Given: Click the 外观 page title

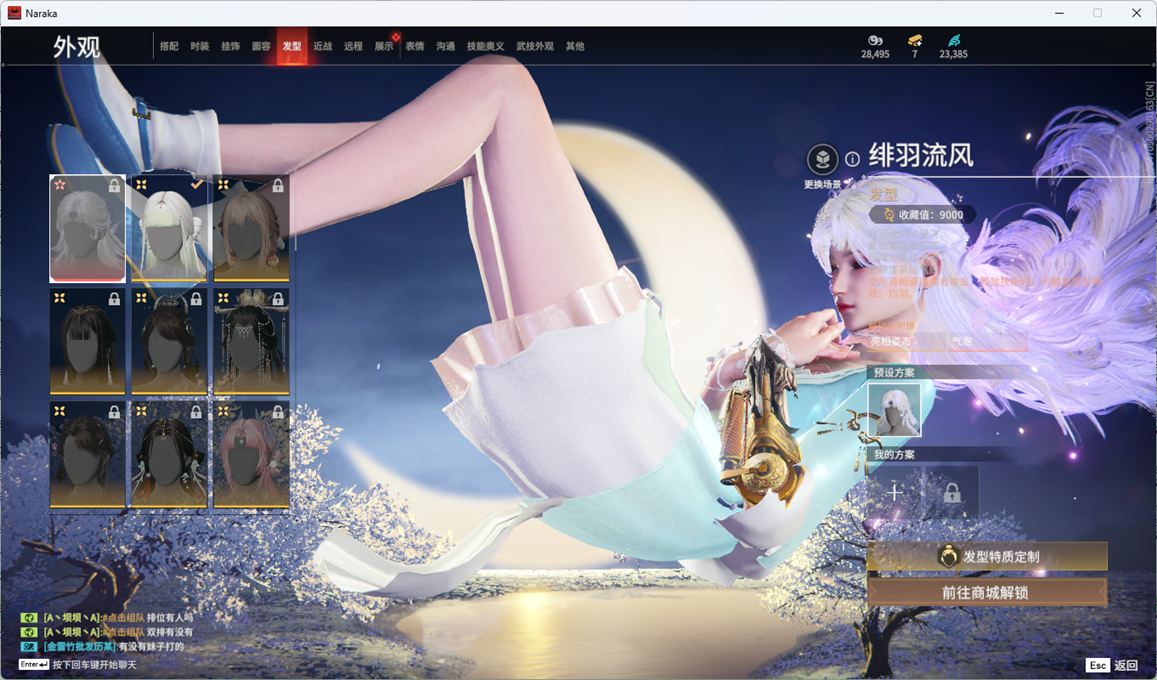Looking at the screenshot, I should click(76, 46).
